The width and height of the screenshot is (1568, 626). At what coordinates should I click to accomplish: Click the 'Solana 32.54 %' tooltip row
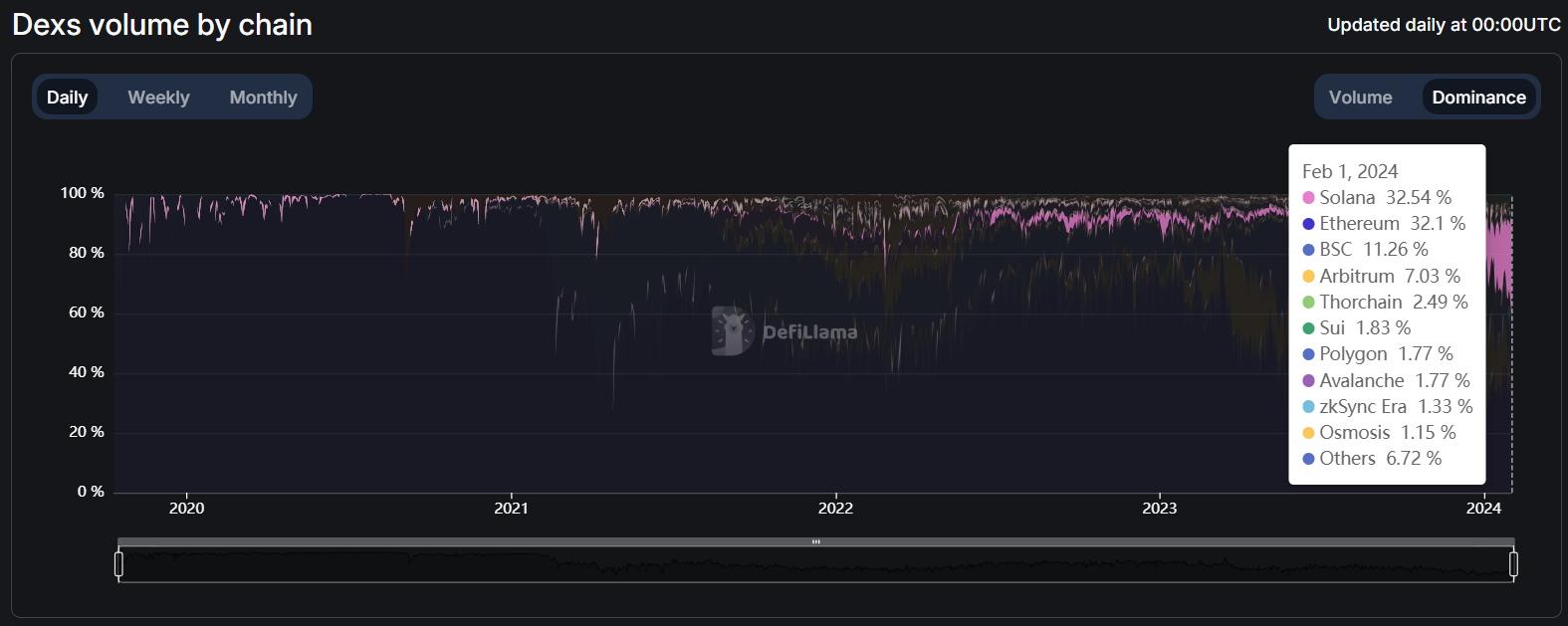tap(1377, 198)
